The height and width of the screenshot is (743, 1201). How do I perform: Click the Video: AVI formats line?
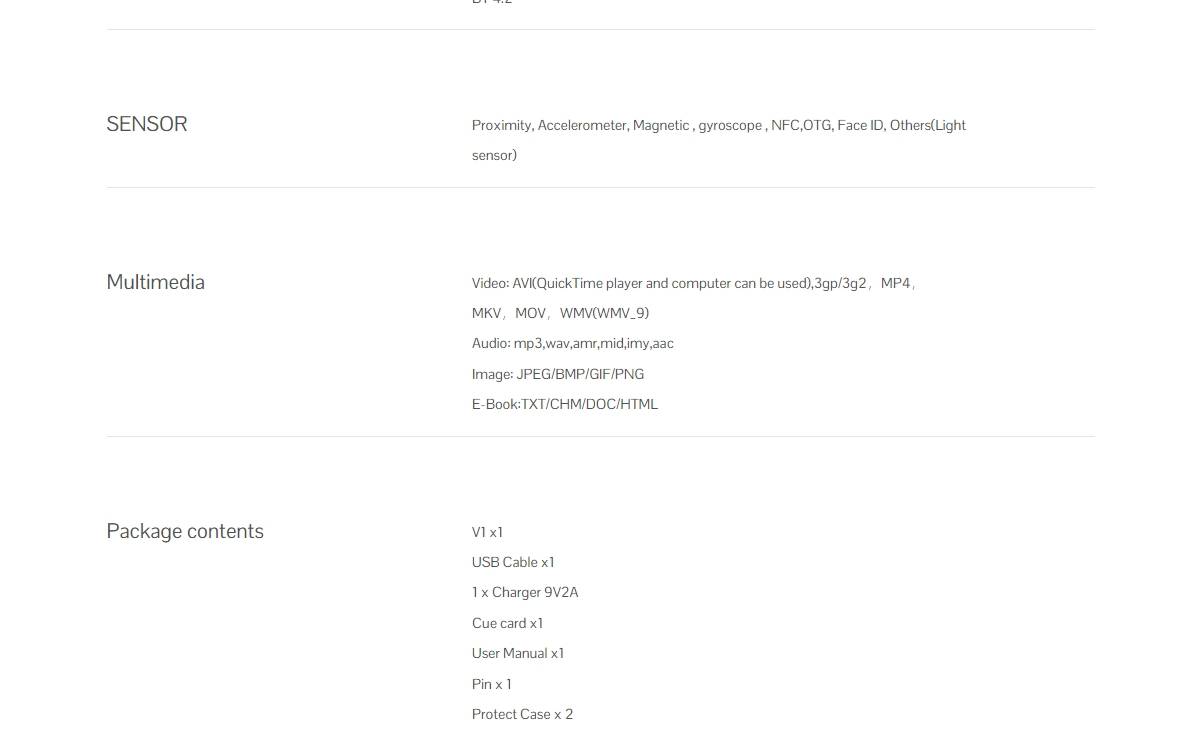[694, 283]
